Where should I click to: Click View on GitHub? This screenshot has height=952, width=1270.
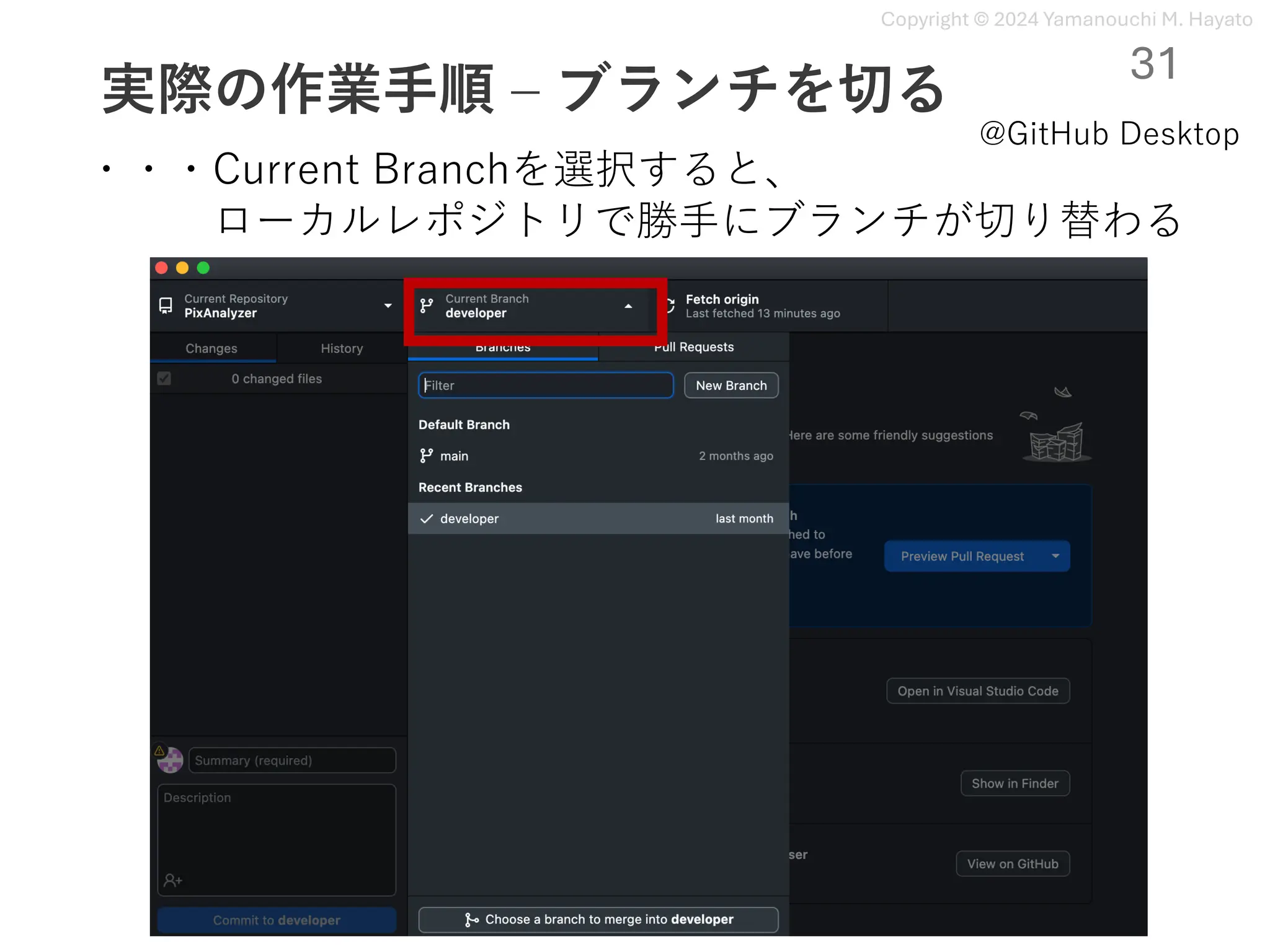(x=1013, y=864)
